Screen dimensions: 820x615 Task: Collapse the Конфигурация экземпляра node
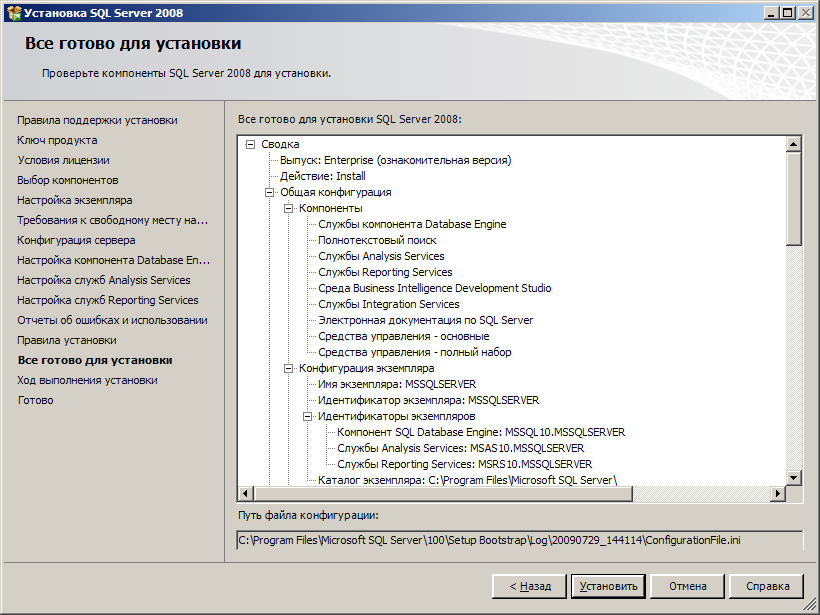coord(289,369)
